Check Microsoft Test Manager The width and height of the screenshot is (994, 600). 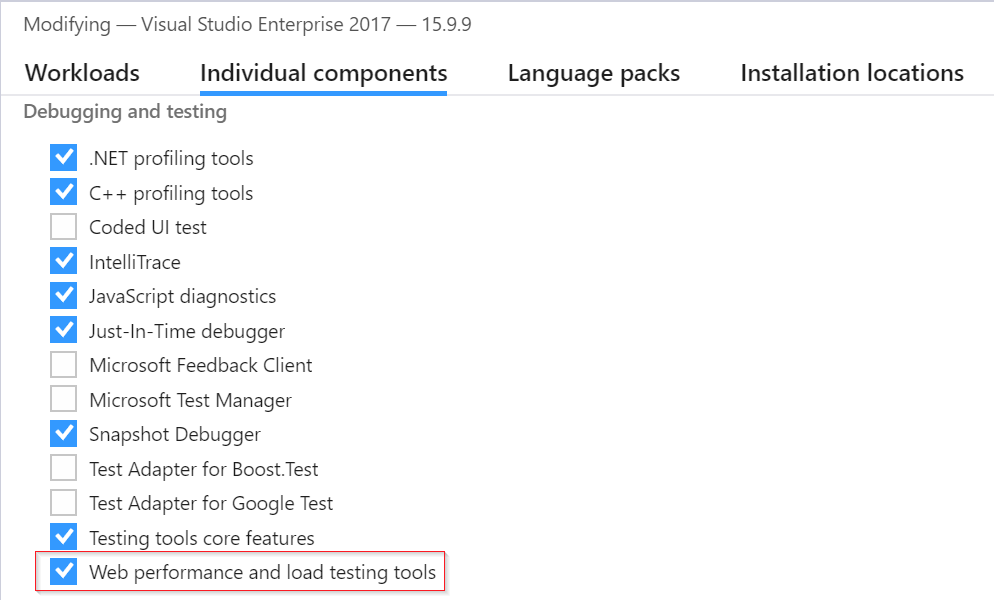(x=63, y=399)
